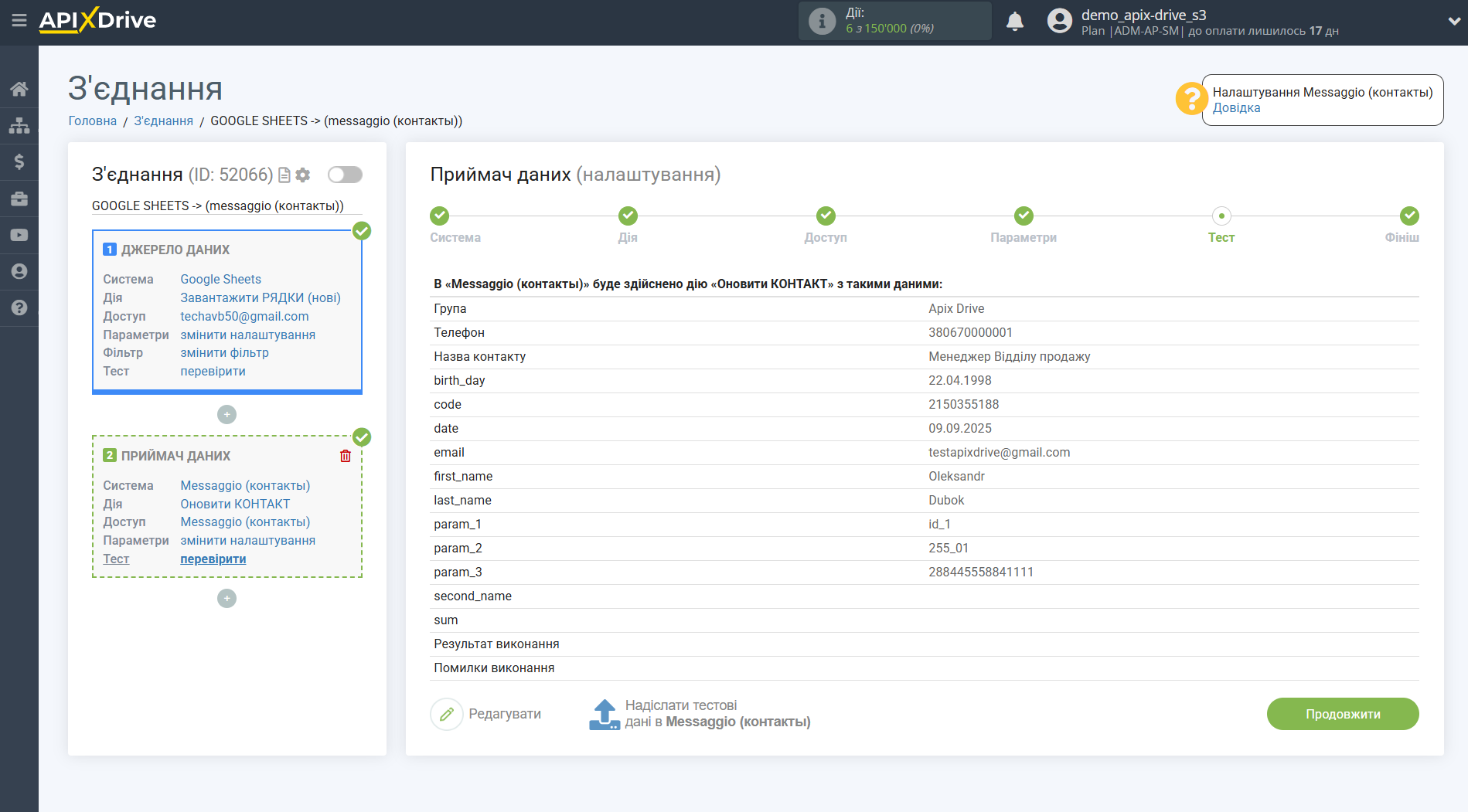The height and width of the screenshot is (812, 1468).
Task: Click the Редагувати edit button
Action: pyautogui.click(x=486, y=714)
